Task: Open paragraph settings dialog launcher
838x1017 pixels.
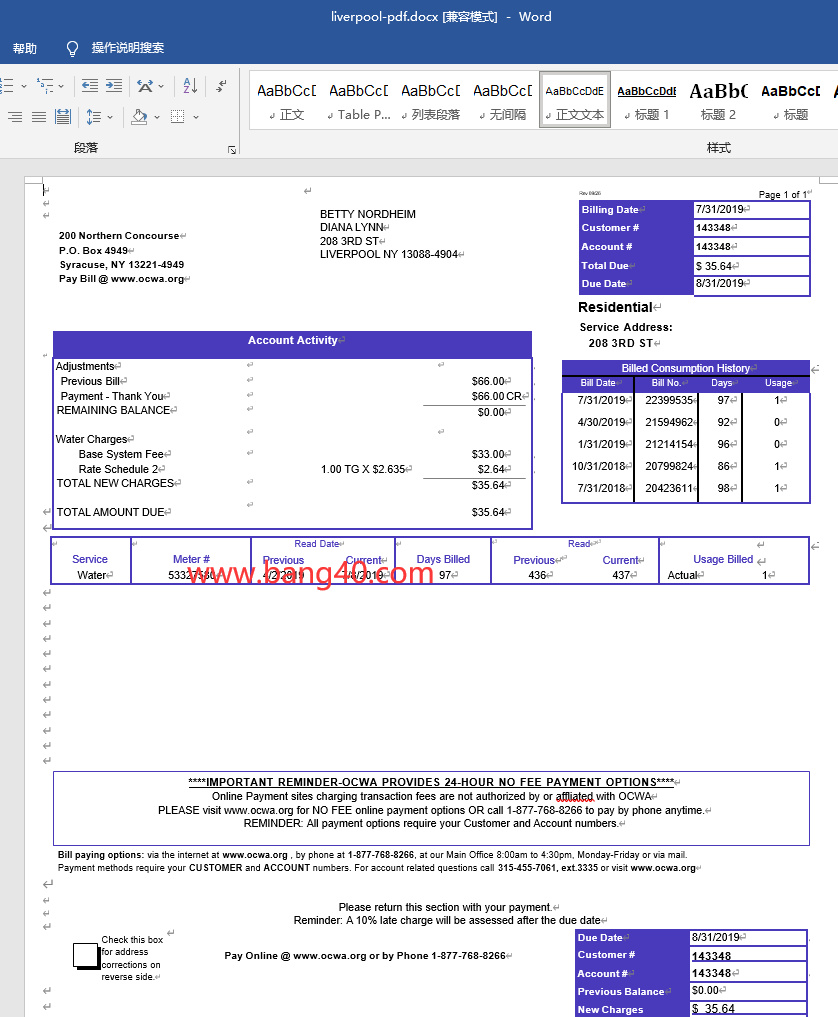Action: (232, 150)
